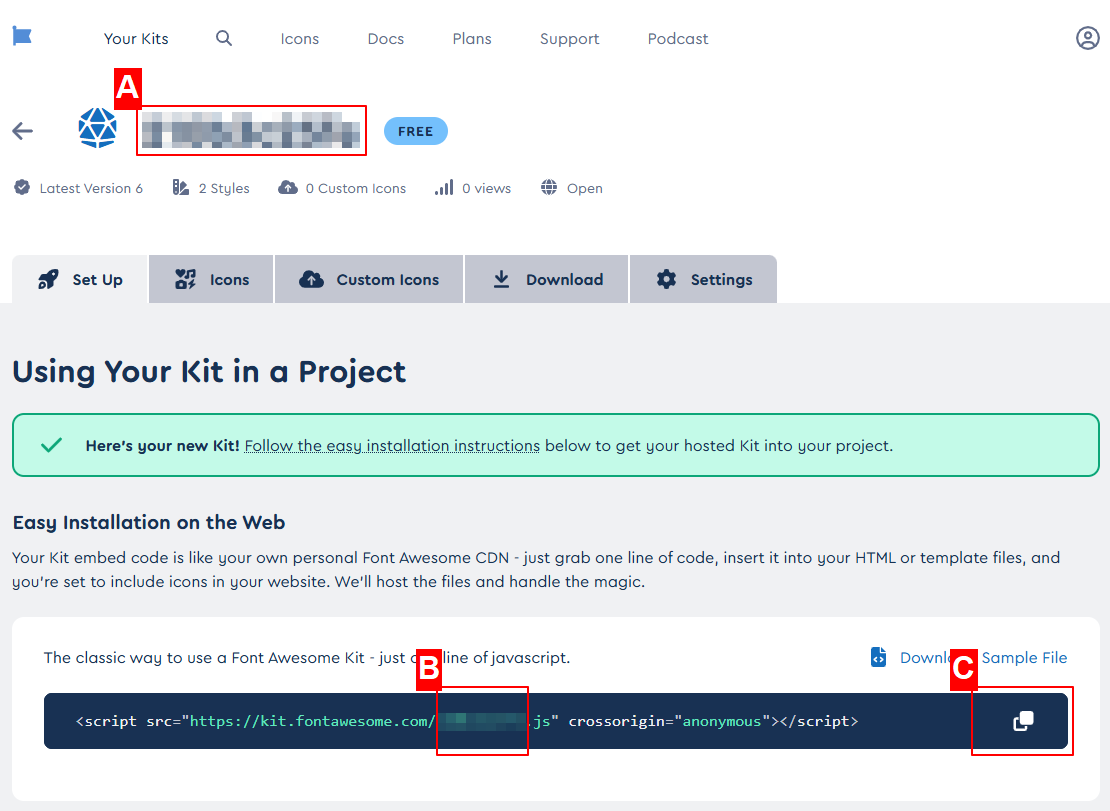Click the views bar chart icon
The height and width of the screenshot is (811, 1110).
click(444, 188)
